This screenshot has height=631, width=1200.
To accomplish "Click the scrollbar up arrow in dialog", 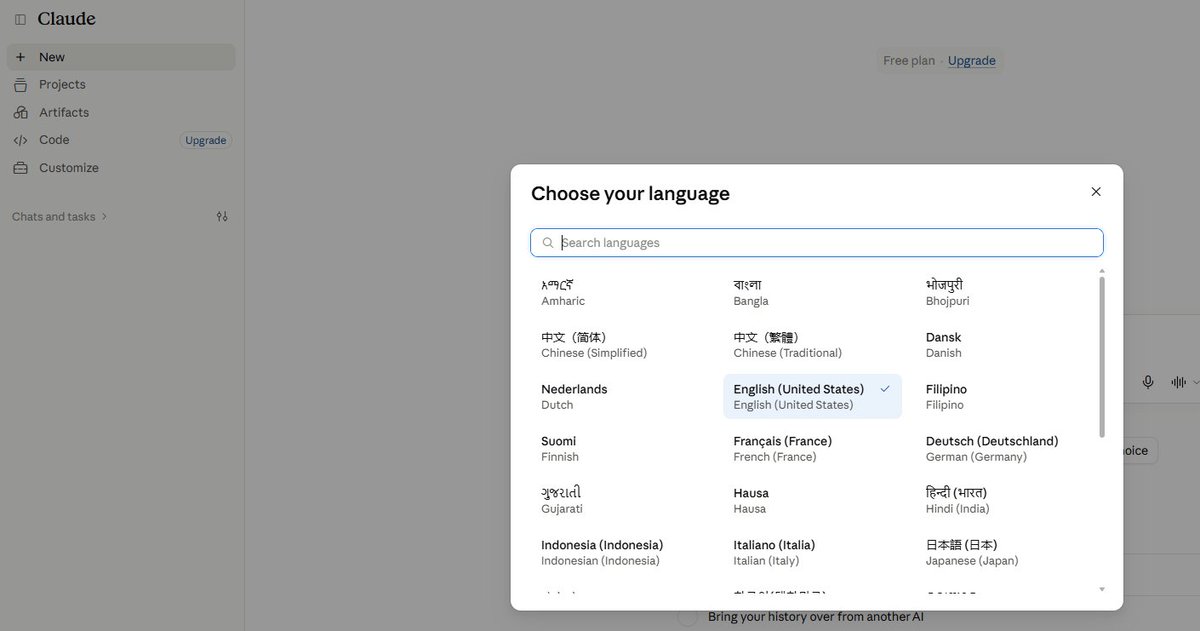I will click(1102, 271).
